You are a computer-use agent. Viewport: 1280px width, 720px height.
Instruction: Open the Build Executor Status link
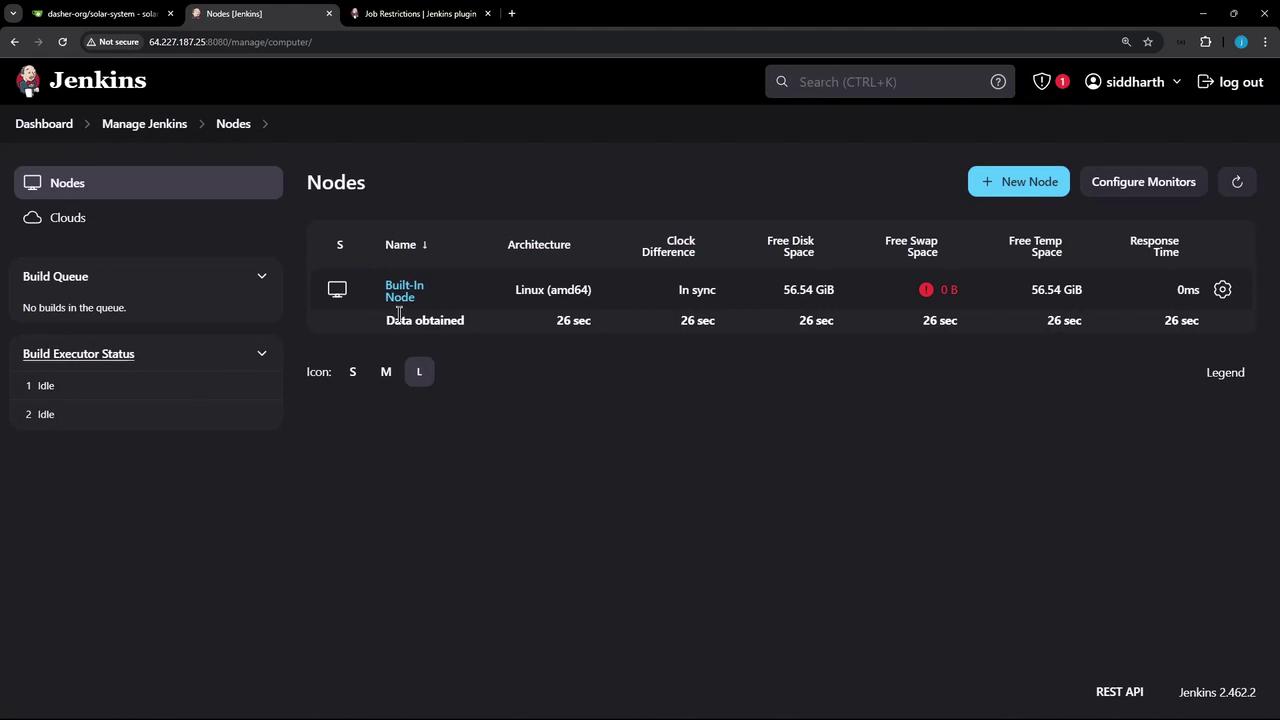click(x=78, y=354)
